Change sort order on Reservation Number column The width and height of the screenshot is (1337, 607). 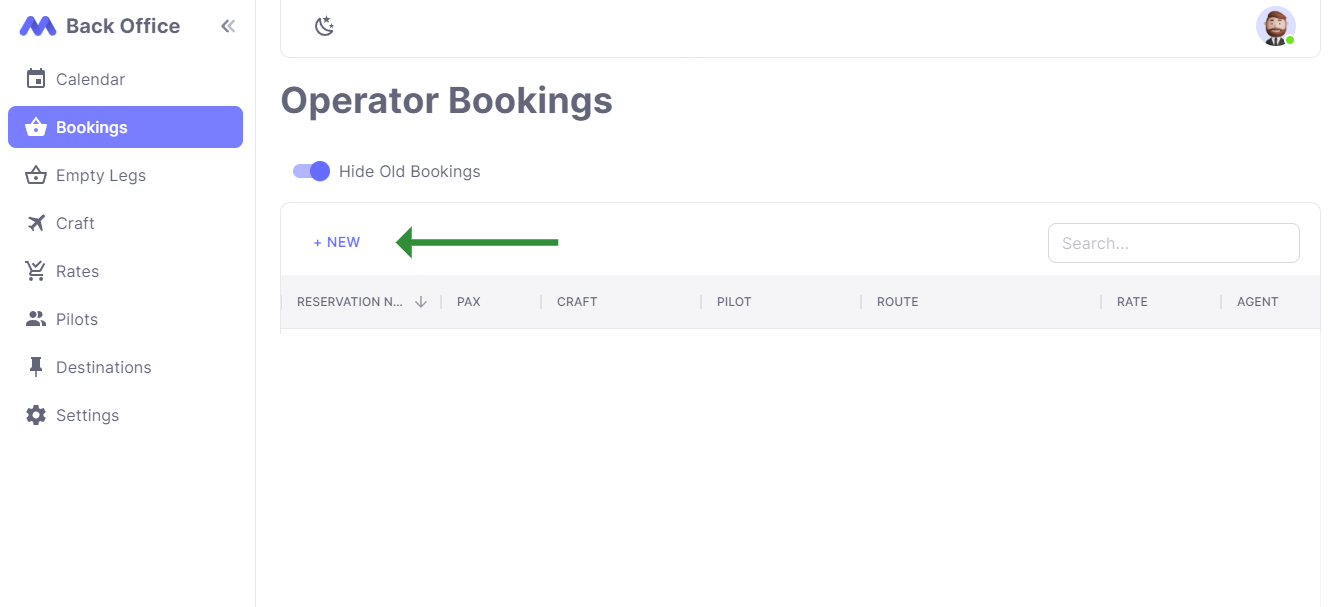421,301
